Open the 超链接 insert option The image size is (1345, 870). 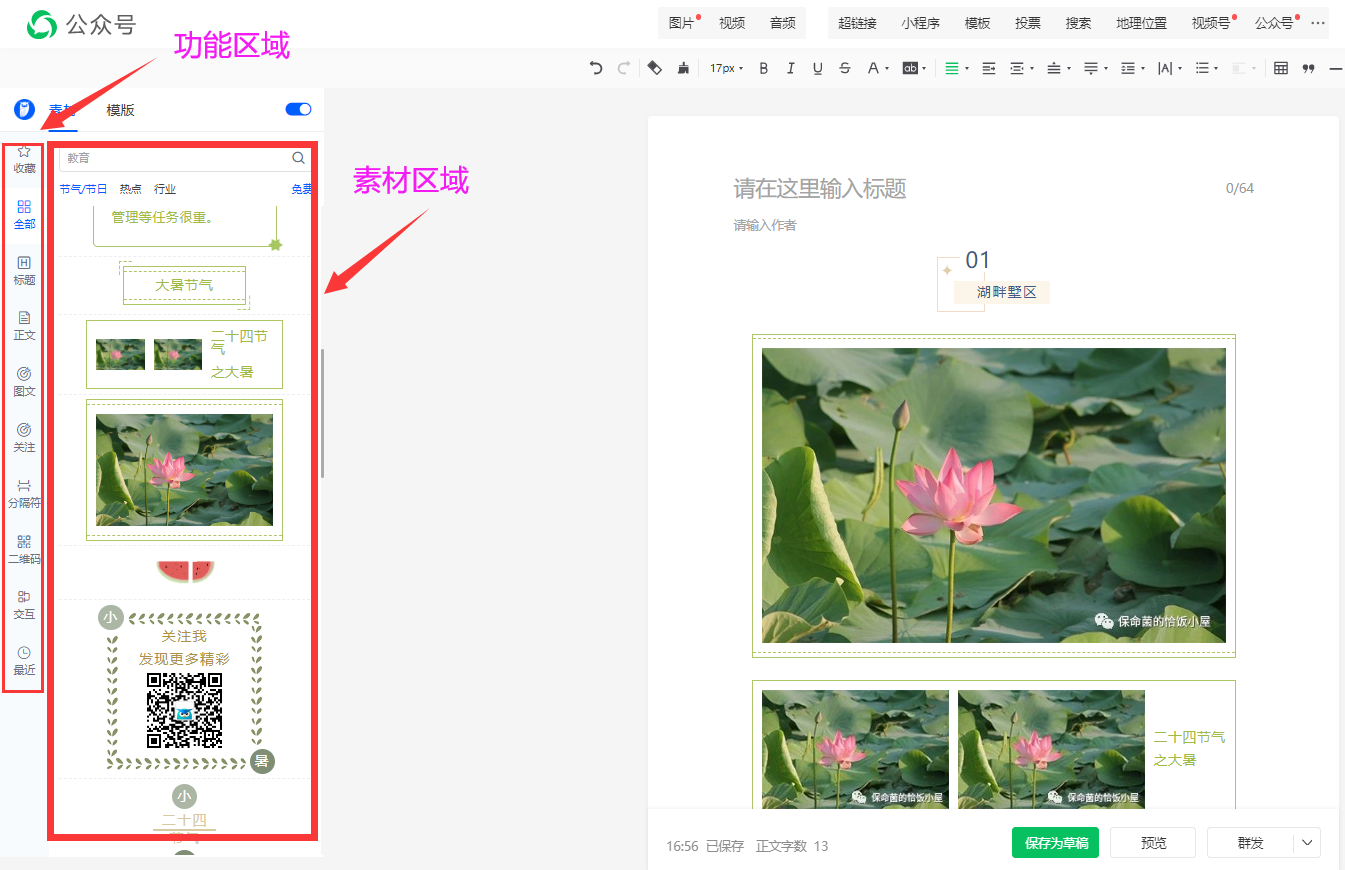click(857, 23)
